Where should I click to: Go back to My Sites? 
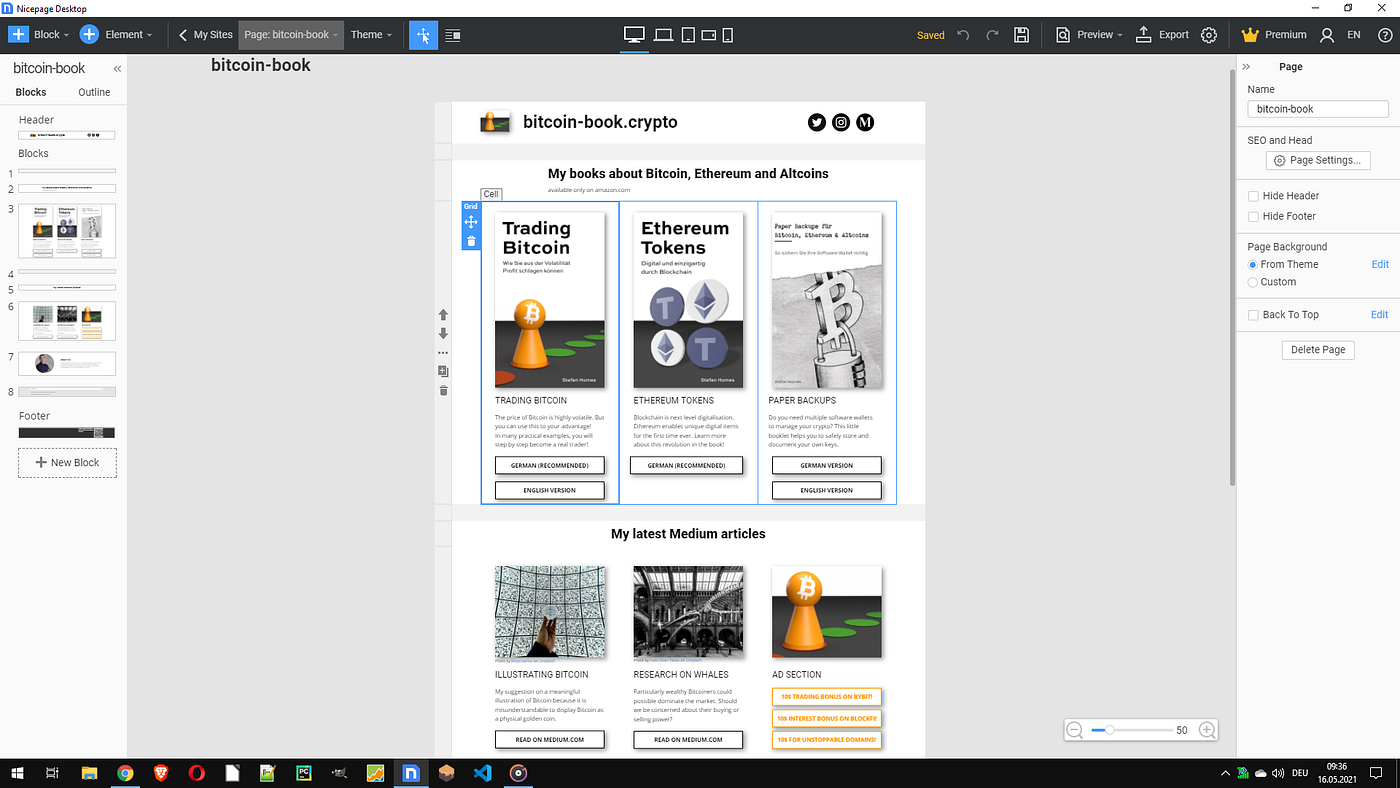coord(206,35)
